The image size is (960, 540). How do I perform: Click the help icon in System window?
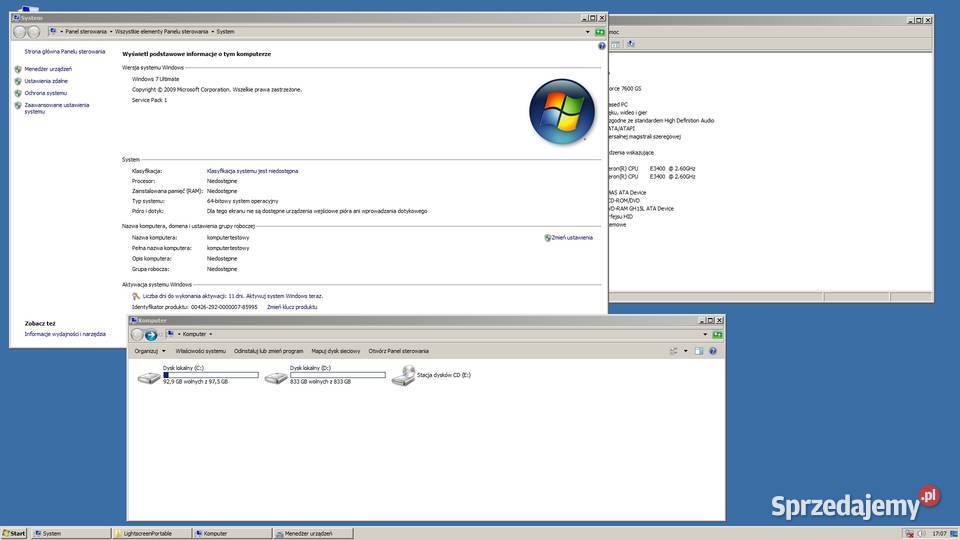[x=602, y=46]
